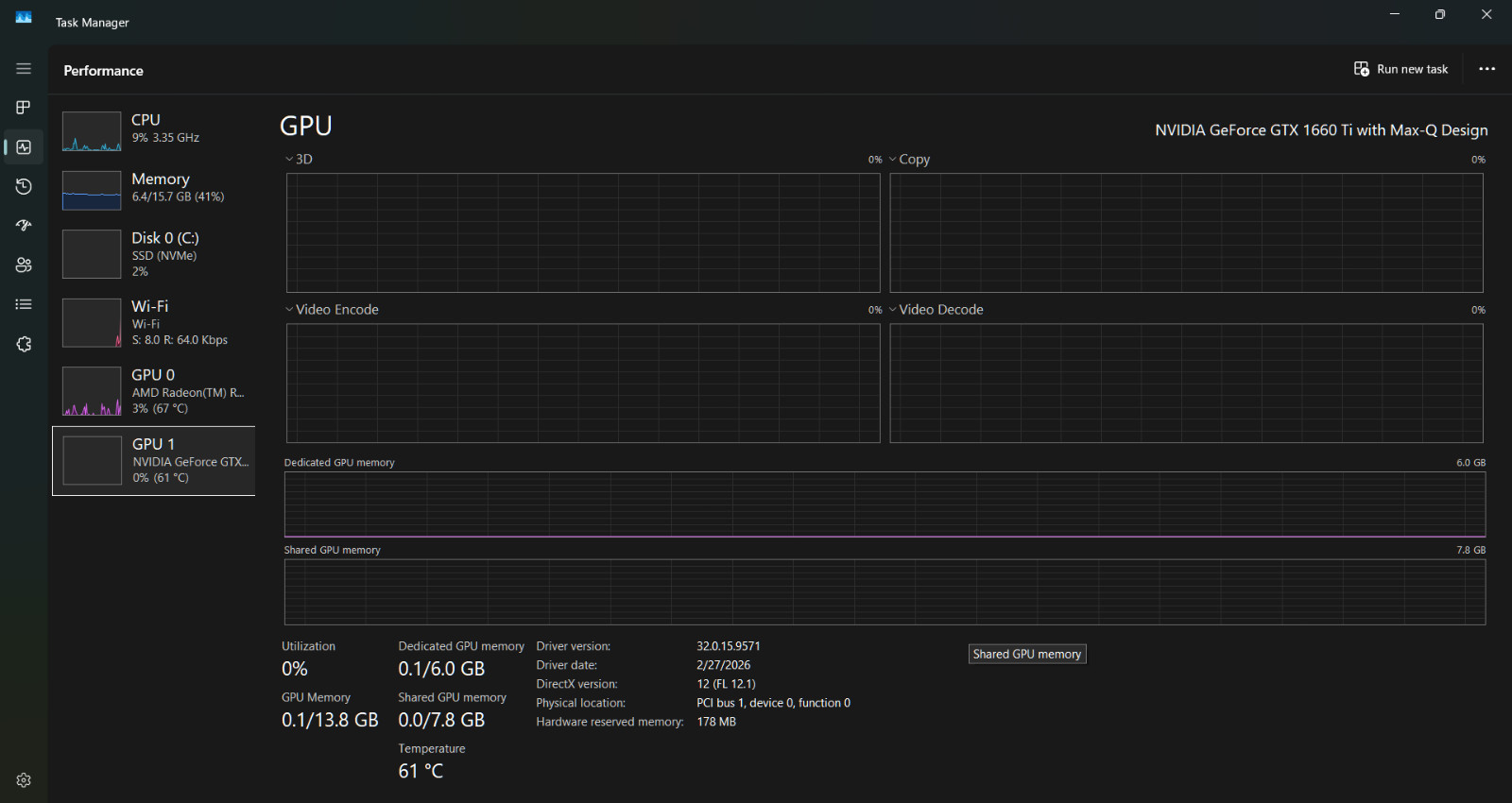Open the 3D engine graph dropdown
The width and height of the screenshot is (1512, 803).
tap(299, 159)
